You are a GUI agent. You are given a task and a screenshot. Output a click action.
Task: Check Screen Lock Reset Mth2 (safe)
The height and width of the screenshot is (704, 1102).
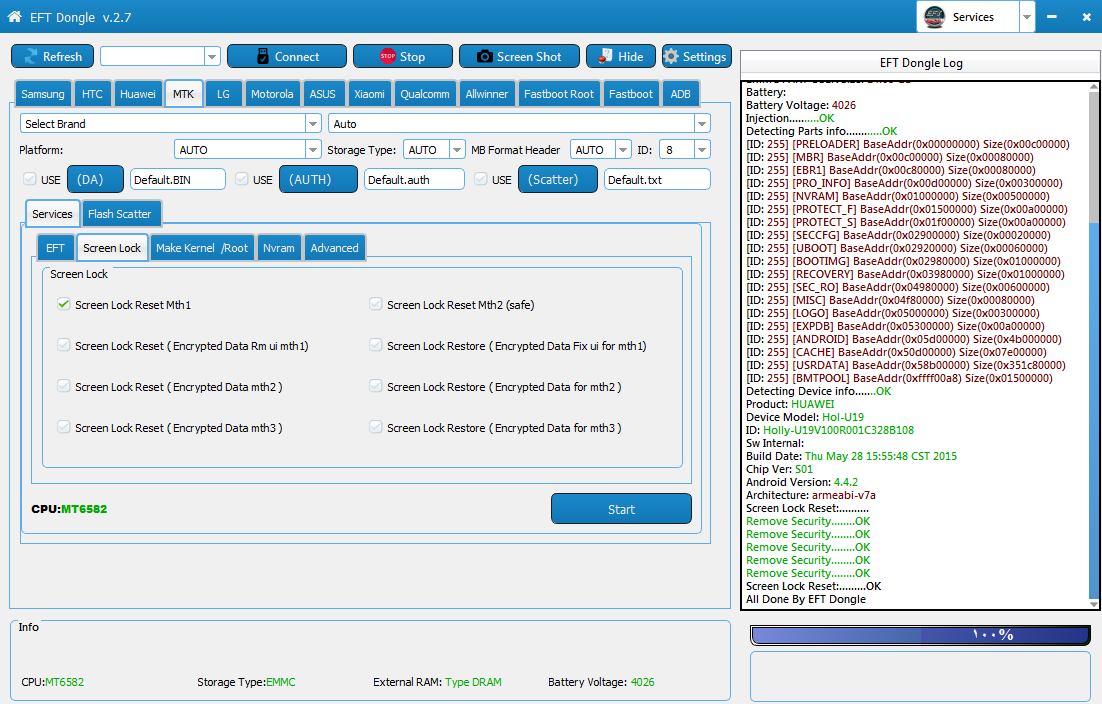pos(377,305)
